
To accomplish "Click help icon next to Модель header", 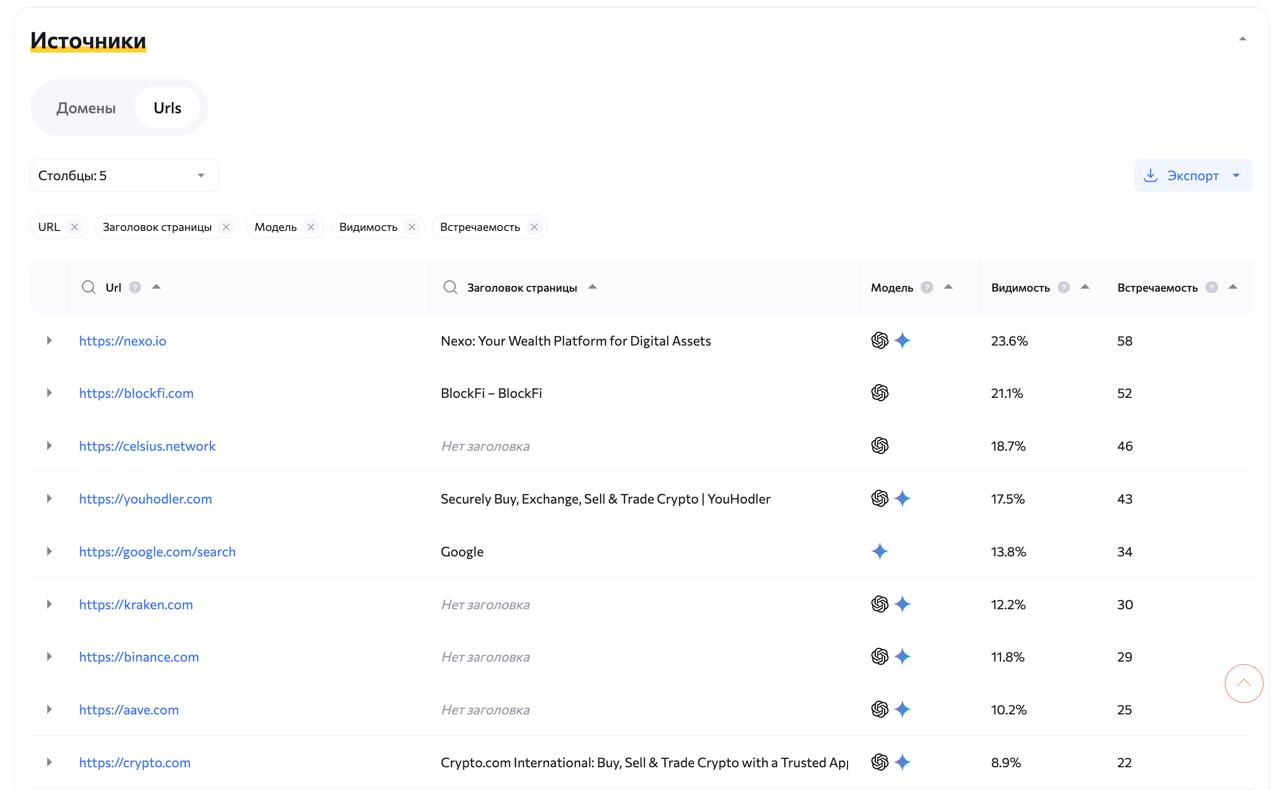I will [927, 287].
